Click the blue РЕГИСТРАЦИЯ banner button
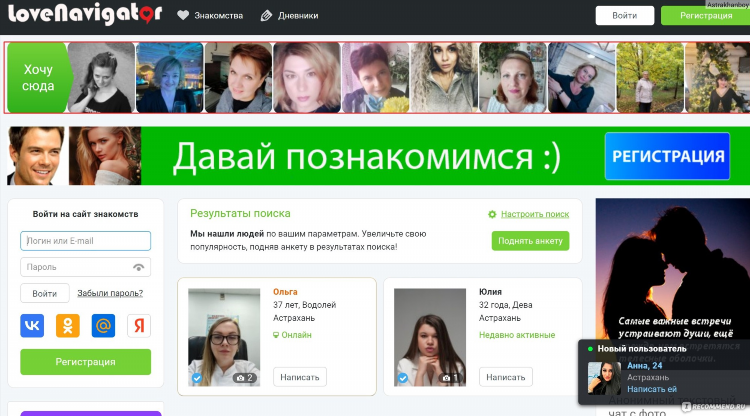This screenshot has width=750, height=416. tap(667, 156)
